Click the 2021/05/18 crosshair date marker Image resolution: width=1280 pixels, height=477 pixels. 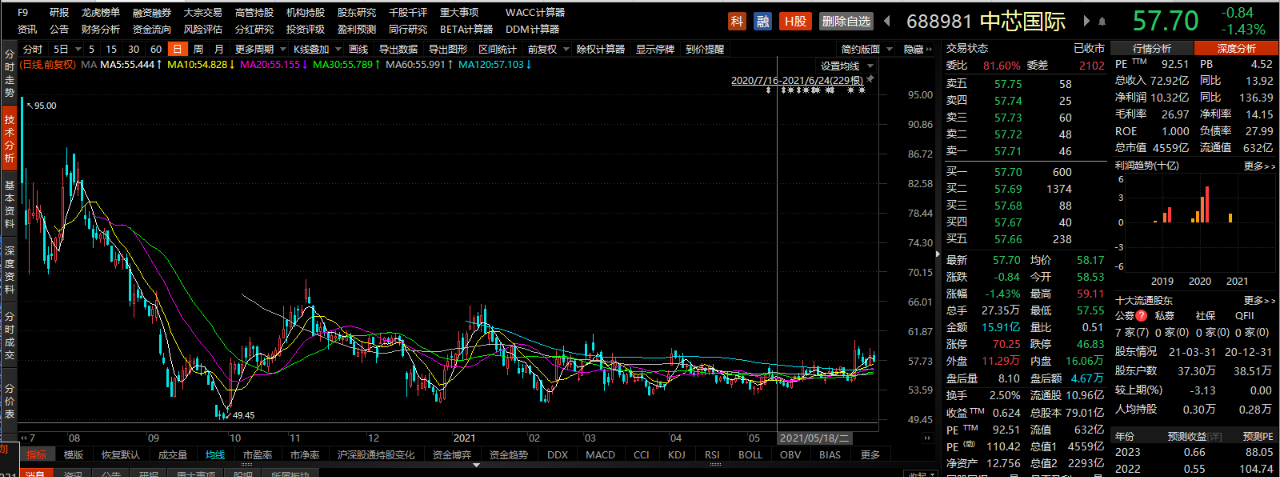pos(815,437)
